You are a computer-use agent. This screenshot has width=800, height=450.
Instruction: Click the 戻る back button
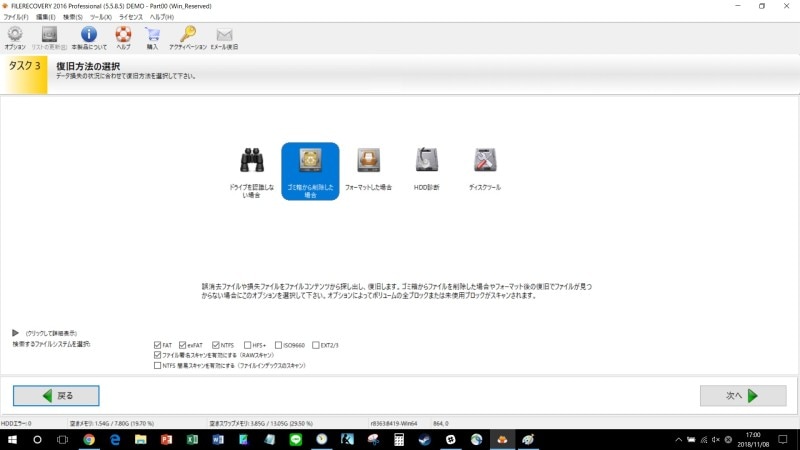click(x=56, y=395)
